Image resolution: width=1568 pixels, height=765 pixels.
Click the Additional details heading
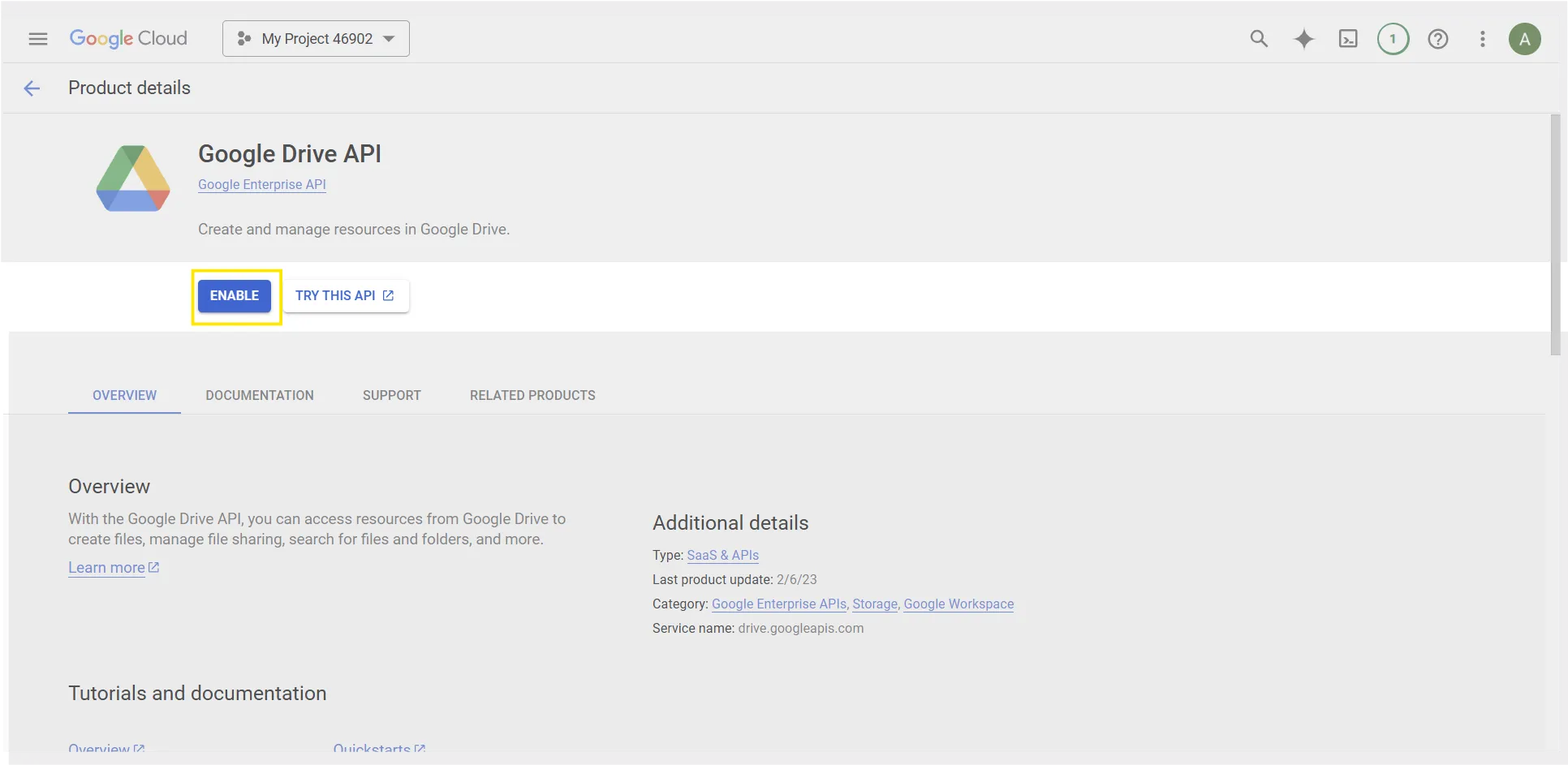pyautogui.click(x=730, y=523)
